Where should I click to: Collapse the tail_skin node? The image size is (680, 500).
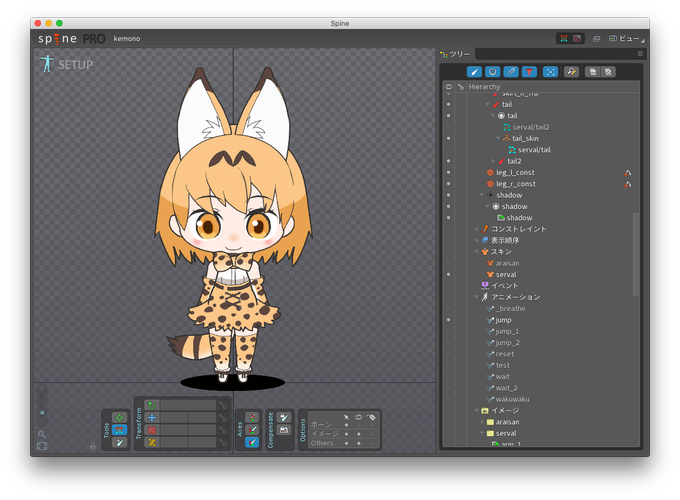pyautogui.click(x=498, y=138)
